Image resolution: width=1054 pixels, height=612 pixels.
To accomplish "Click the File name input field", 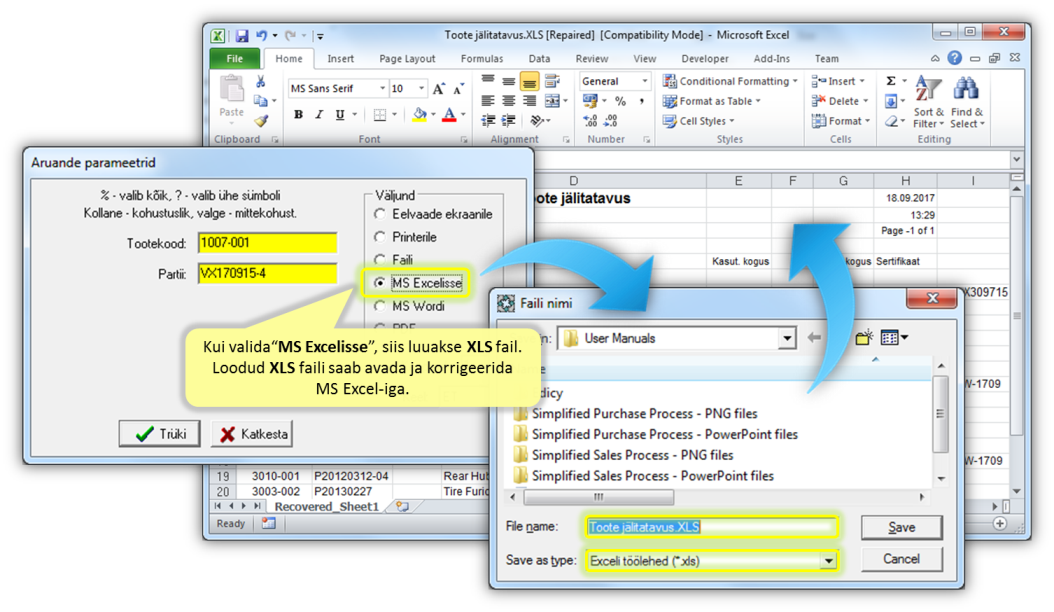I will point(712,527).
